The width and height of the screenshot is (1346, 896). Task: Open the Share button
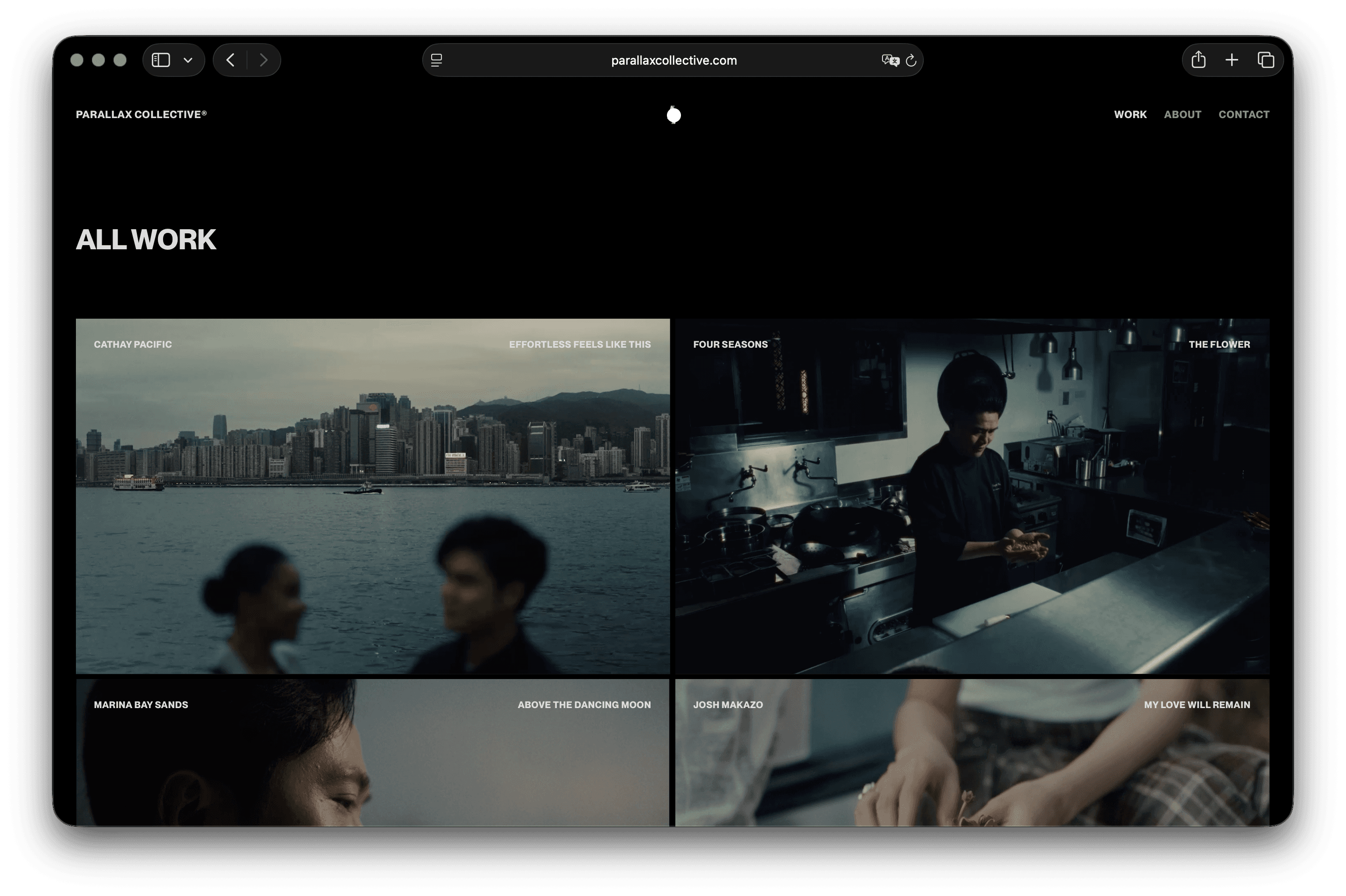click(x=1198, y=60)
